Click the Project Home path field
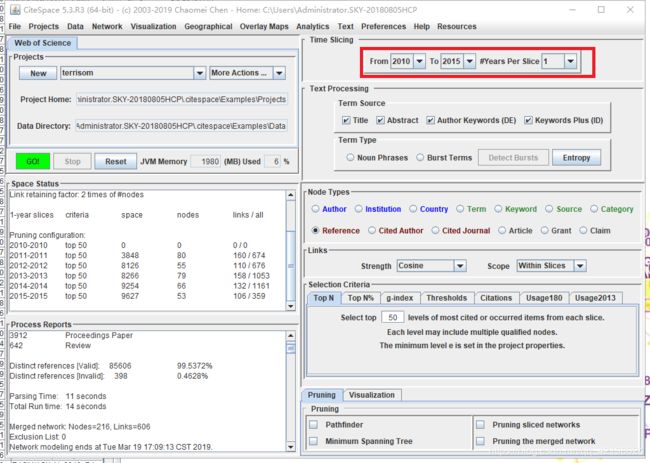 182,99
